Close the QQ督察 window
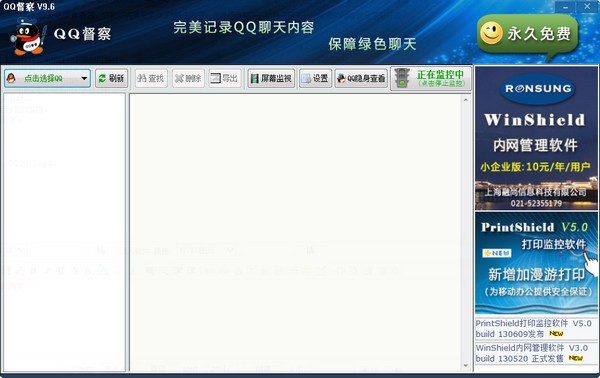Viewport: 600px width, 378px height. [587, 7]
